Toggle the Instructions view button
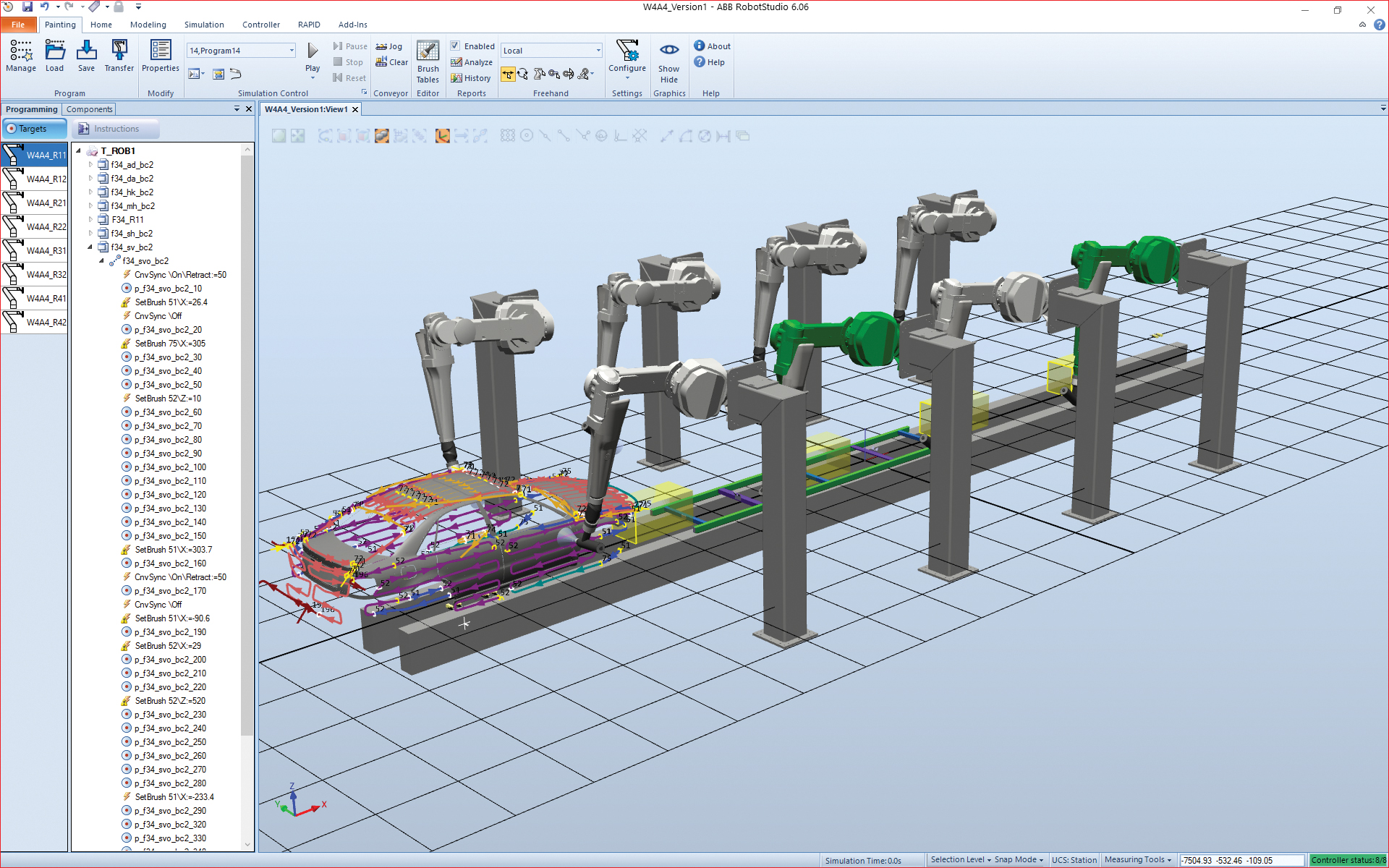The height and width of the screenshot is (868, 1389). click(x=116, y=129)
